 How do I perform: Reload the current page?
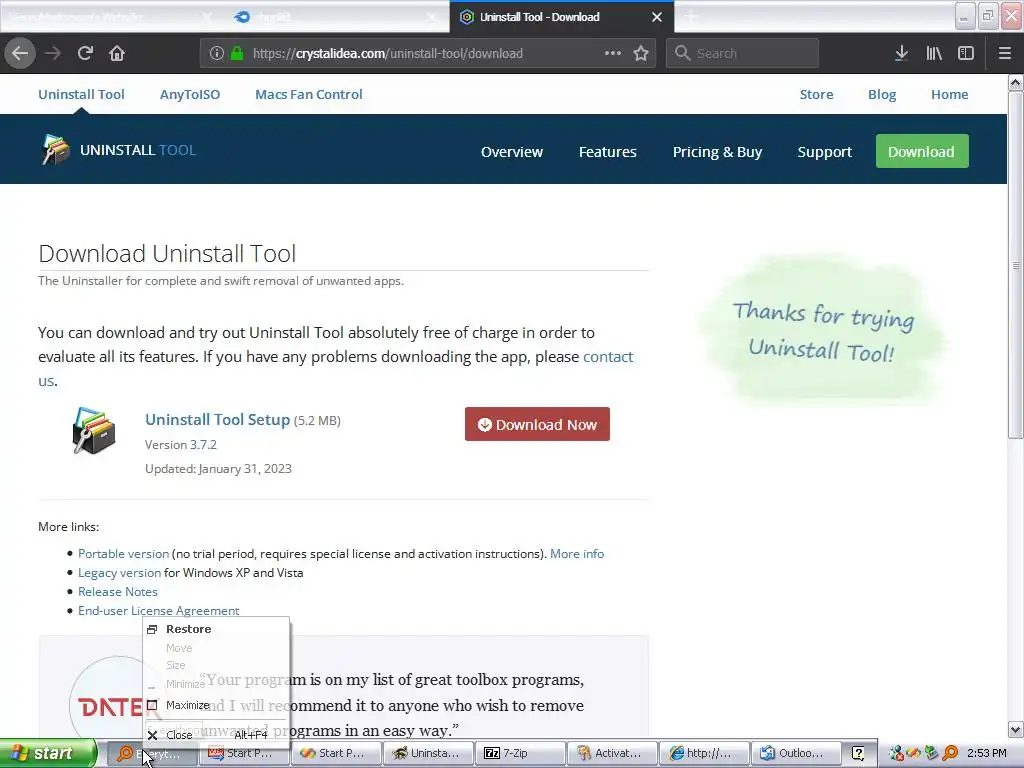(x=85, y=53)
